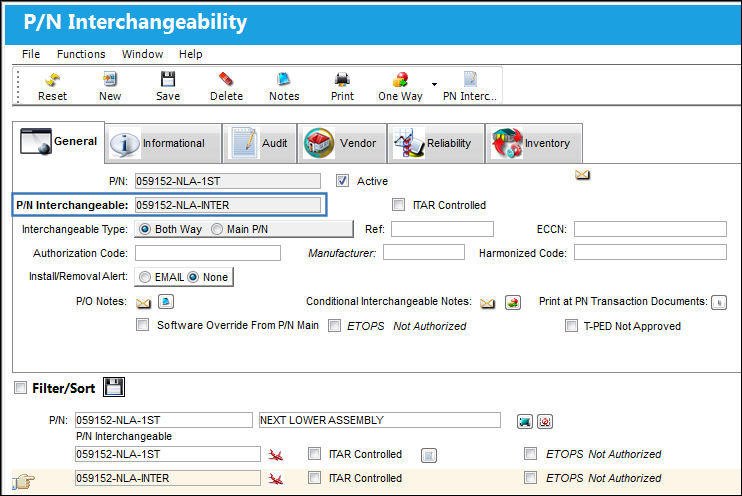Open the One Way dropdown arrow
Image resolution: width=742 pixels, height=496 pixels.
(x=434, y=85)
